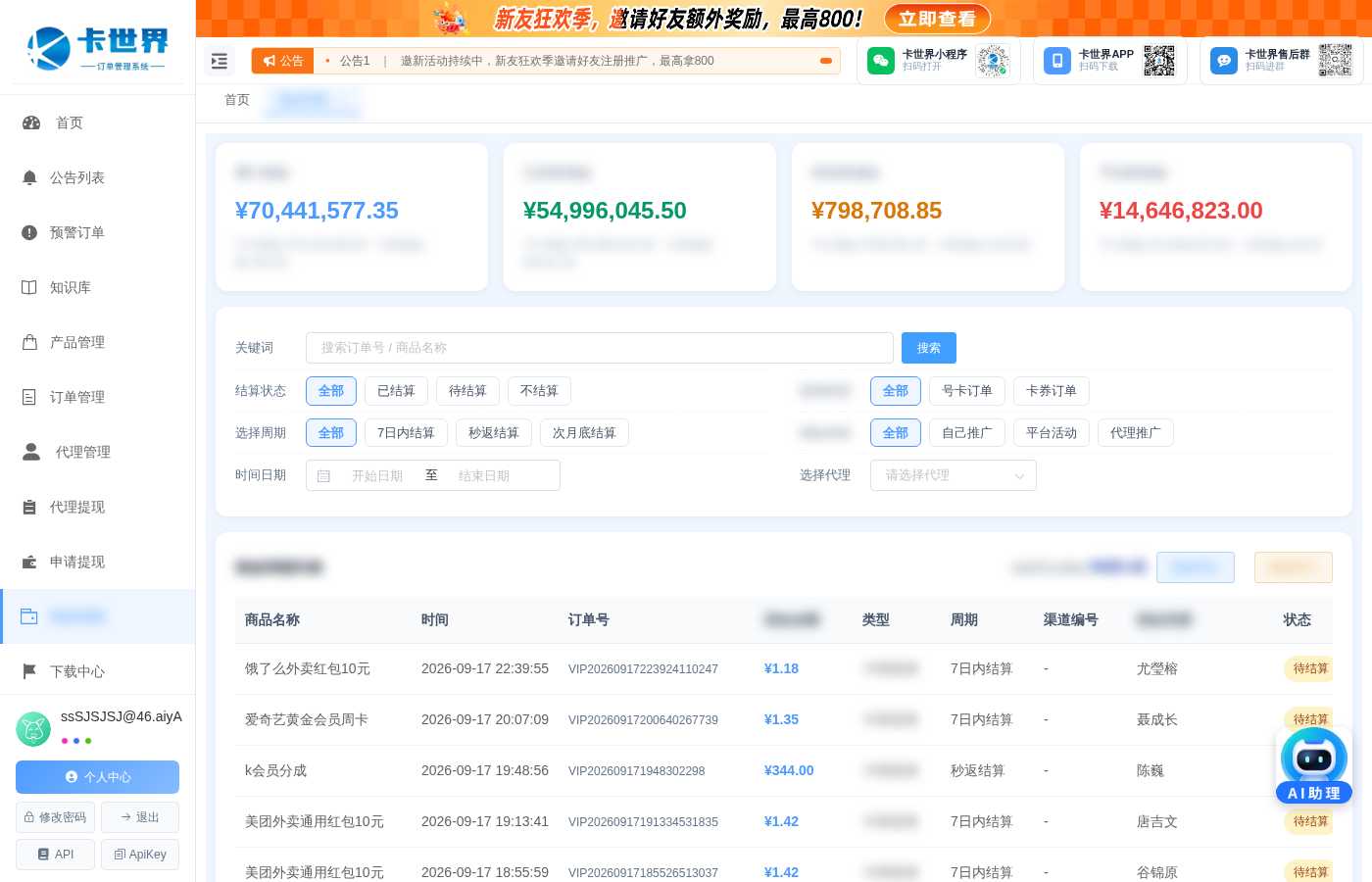Open 知识库 in the sidebar
Screen dimensions: 1372x882
tap(98, 287)
